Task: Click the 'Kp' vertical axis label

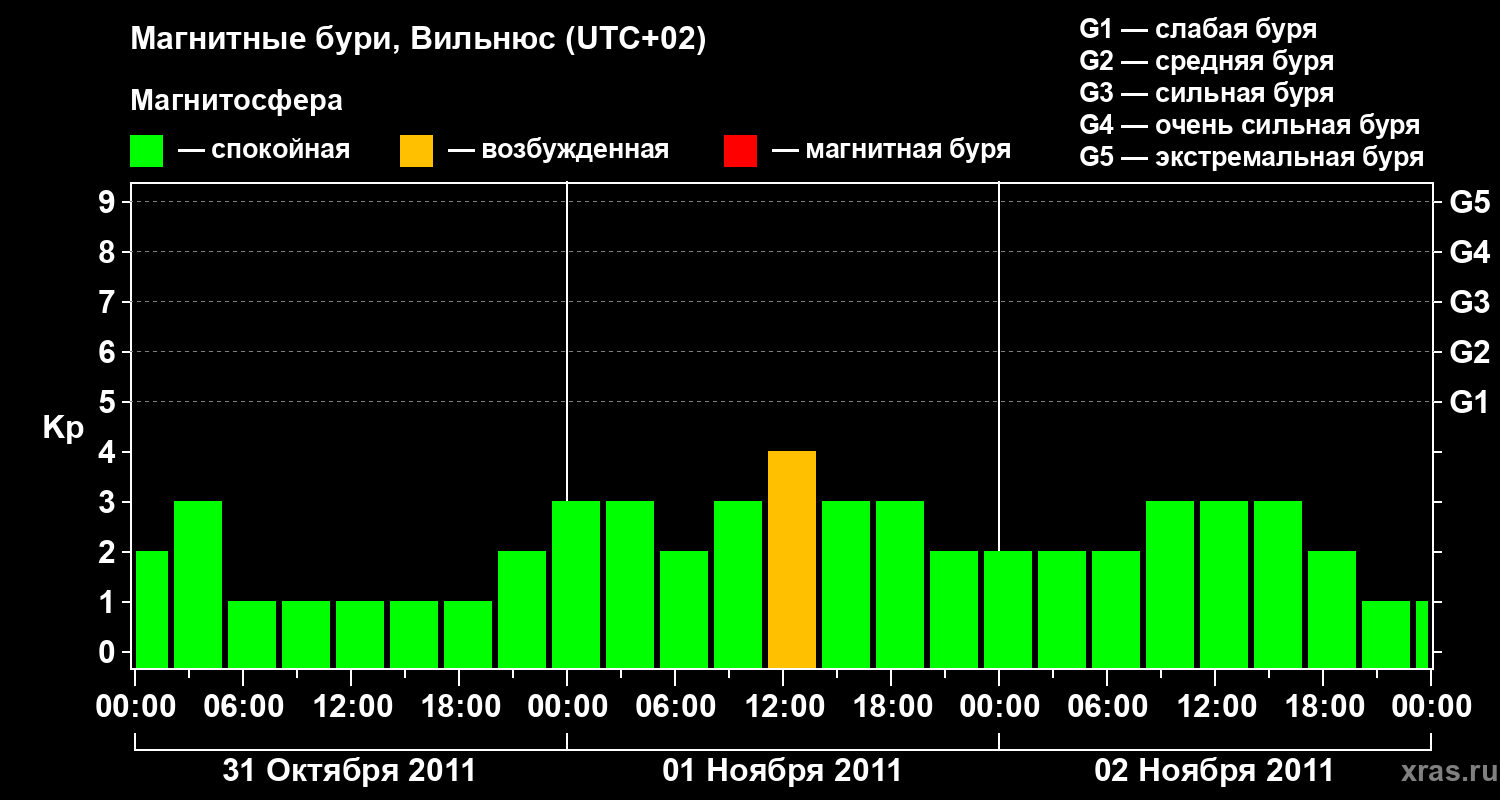Action: [x=63, y=429]
